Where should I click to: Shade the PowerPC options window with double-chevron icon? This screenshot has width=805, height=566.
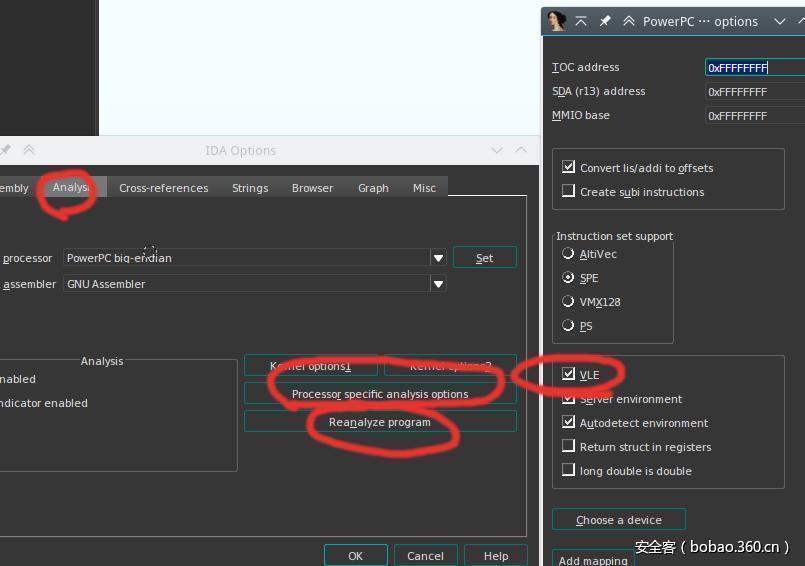click(x=629, y=21)
